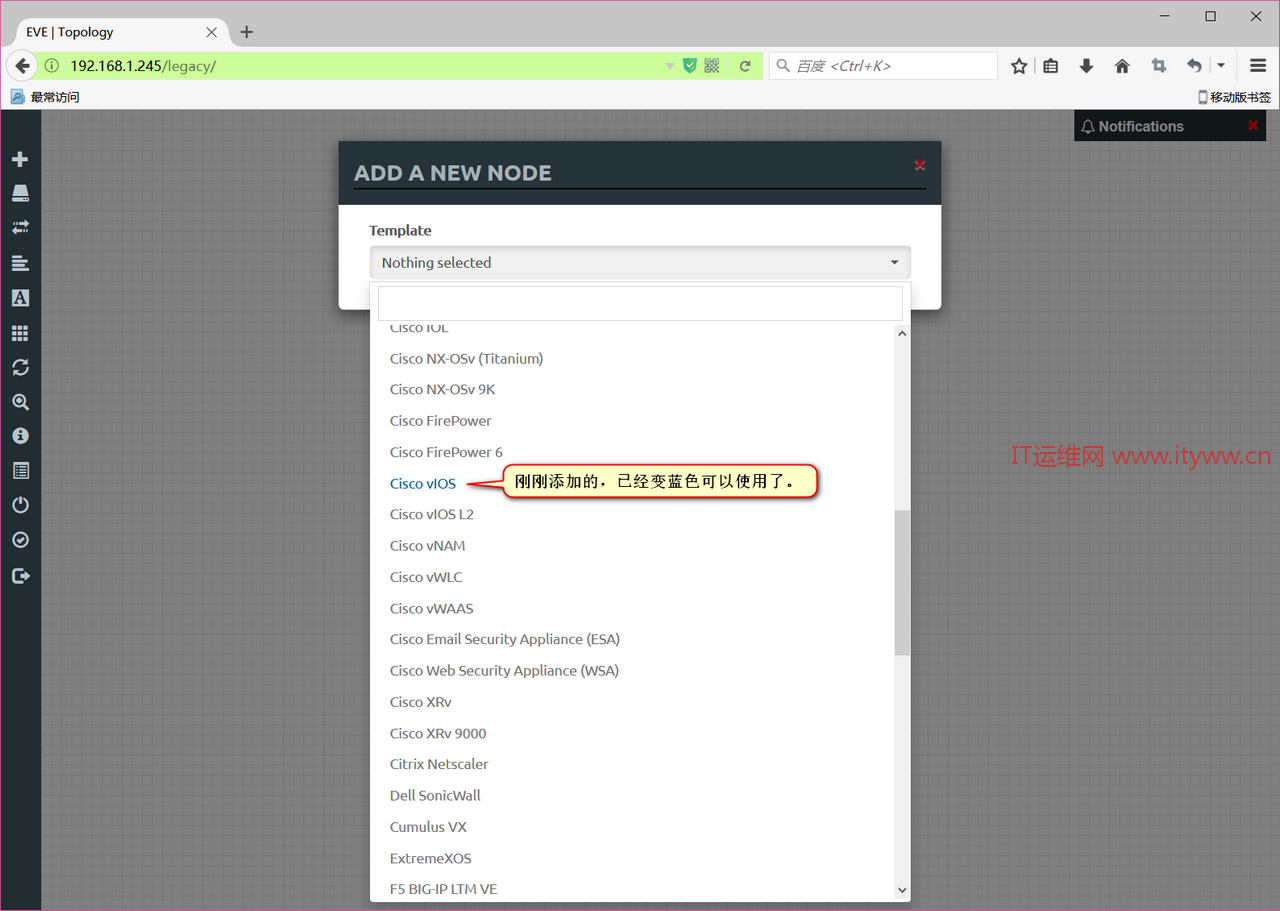Viewport: 1280px width, 911px height.
Task: Click the Zoom magnifier sidebar icon
Action: click(20, 402)
